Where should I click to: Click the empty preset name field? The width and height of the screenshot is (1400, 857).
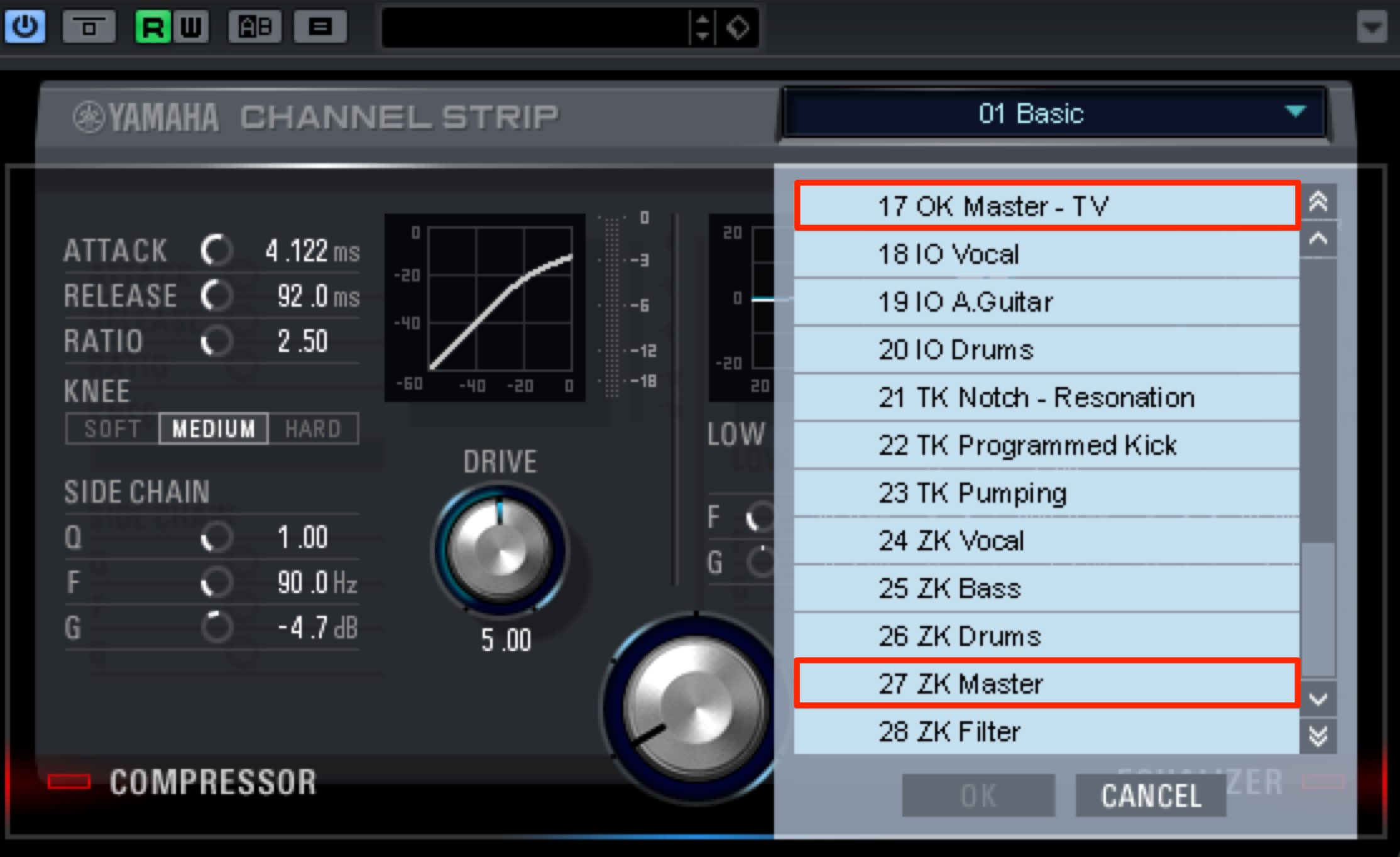[535, 28]
